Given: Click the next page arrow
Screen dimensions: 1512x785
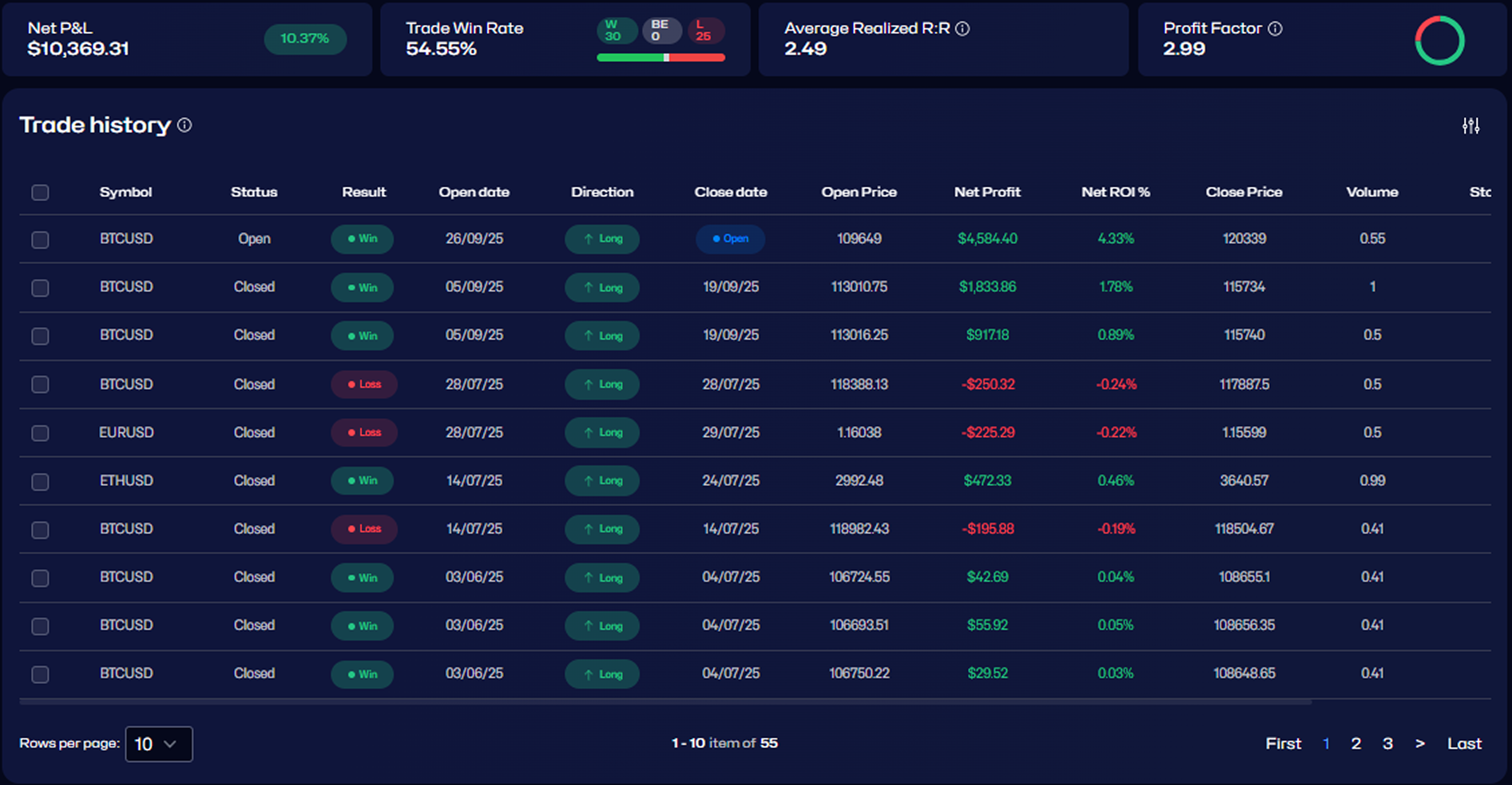Looking at the screenshot, I should coord(1420,743).
